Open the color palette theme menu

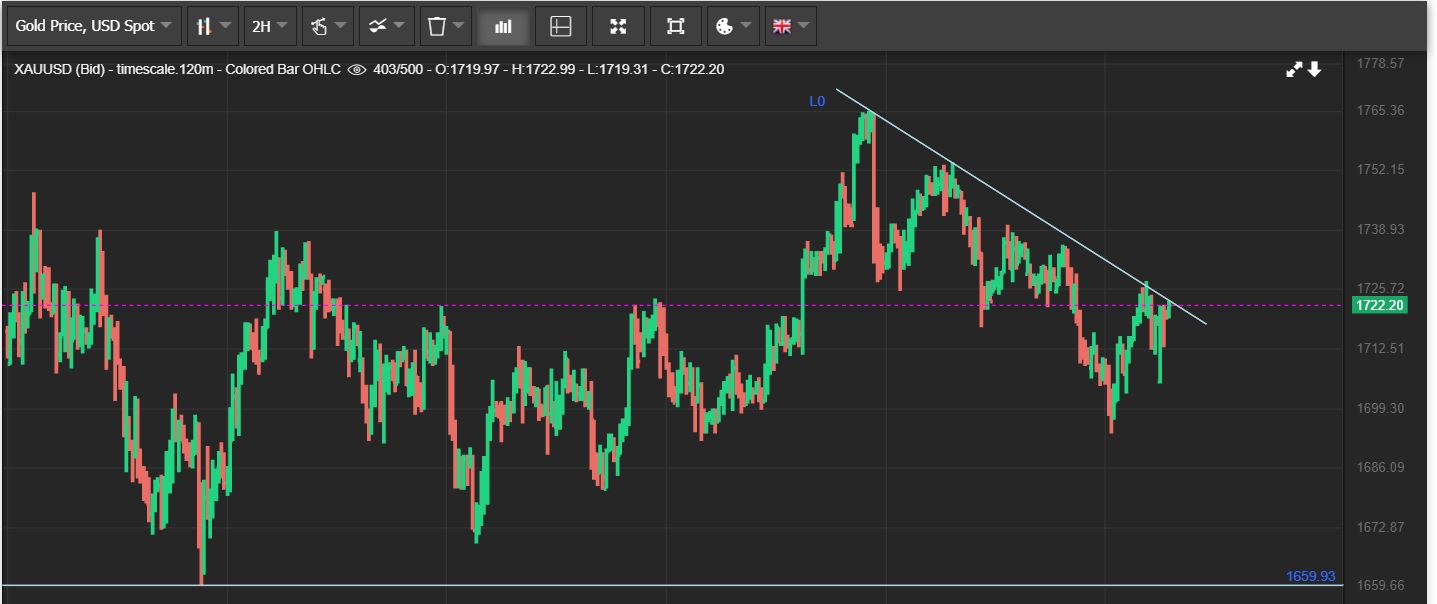pyautogui.click(x=734, y=26)
